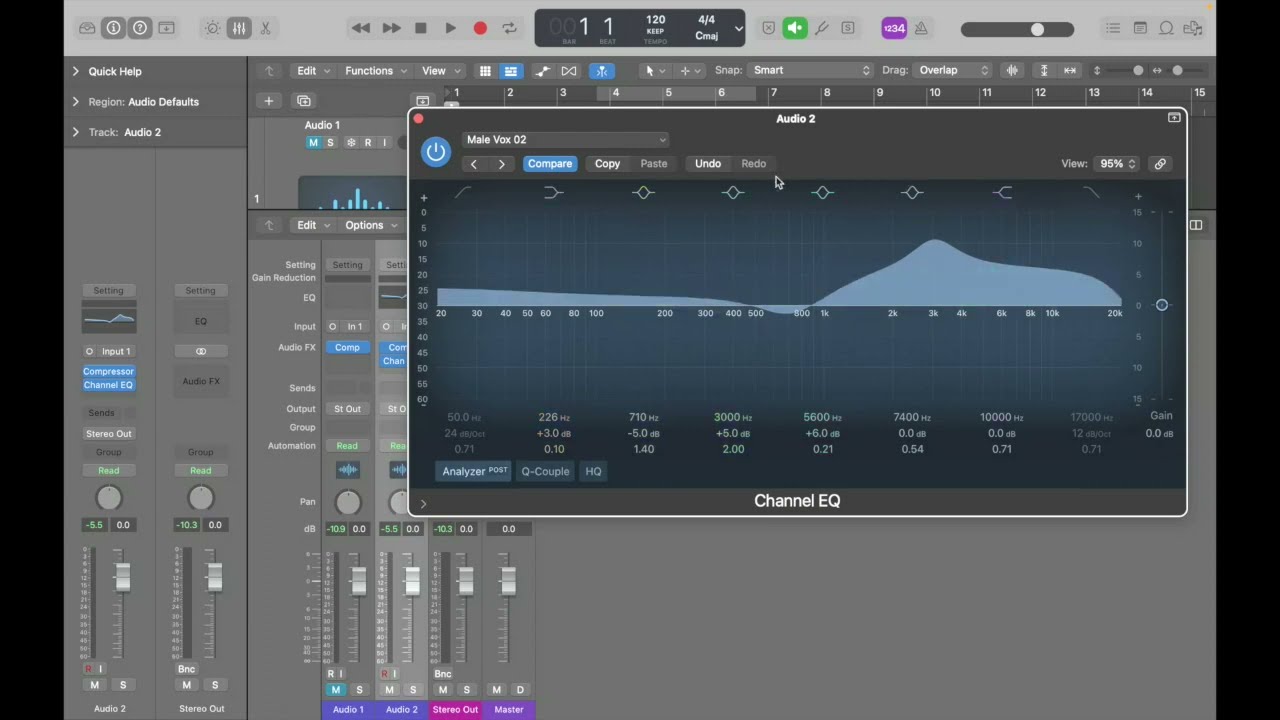Image resolution: width=1280 pixels, height=720 pixels.
Task: Expand the Track: Audio 2 section
Action: [x=75, y=131]
